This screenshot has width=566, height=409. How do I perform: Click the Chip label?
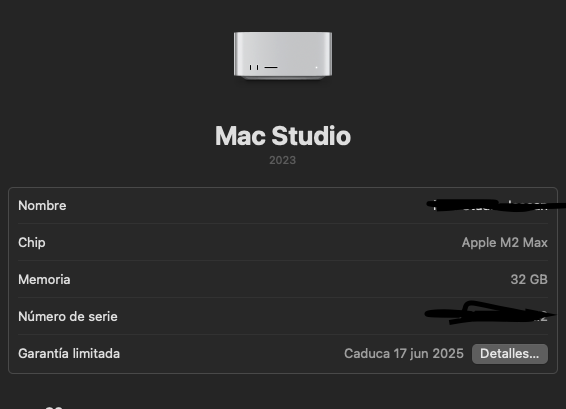pos(32,243)
